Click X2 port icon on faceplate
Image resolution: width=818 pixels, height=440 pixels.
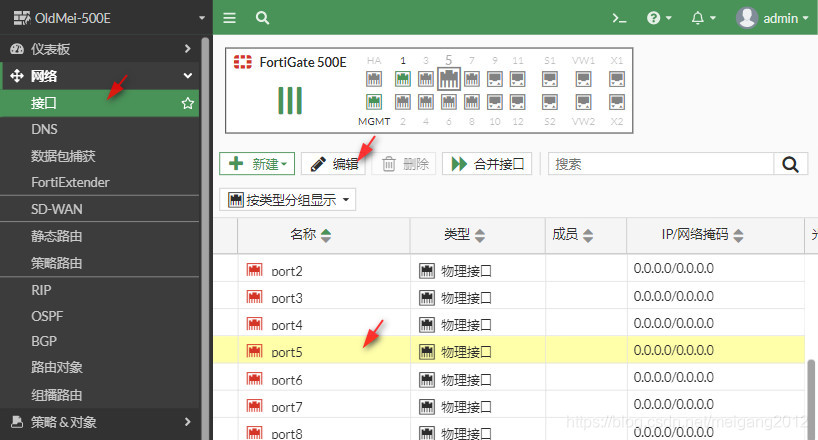pos(617,102)
